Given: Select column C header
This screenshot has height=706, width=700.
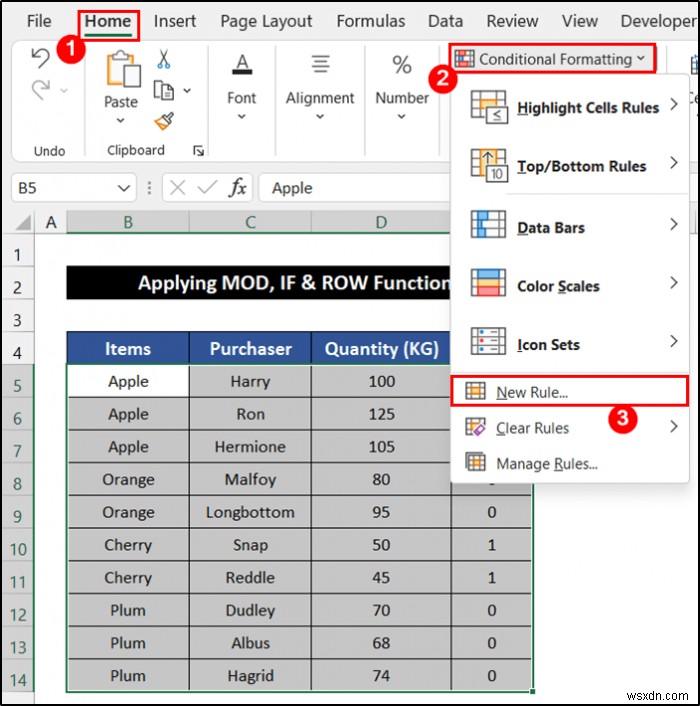Looking at the screenshot, I should coord(250,222).
